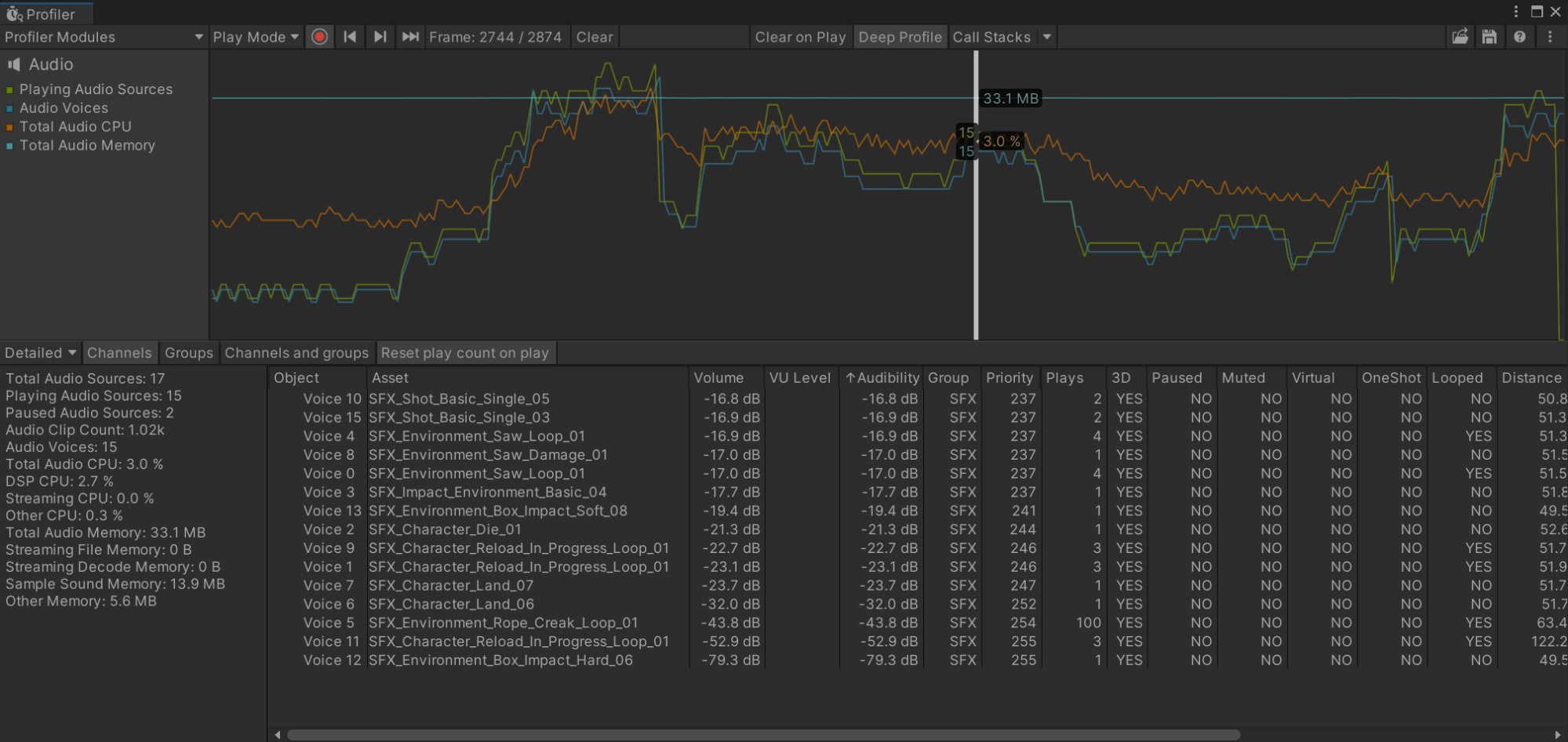Expand the Profiler Modules dropdown
The height and width of the screenshot is (742, 1568).
(x=104, y=37)
